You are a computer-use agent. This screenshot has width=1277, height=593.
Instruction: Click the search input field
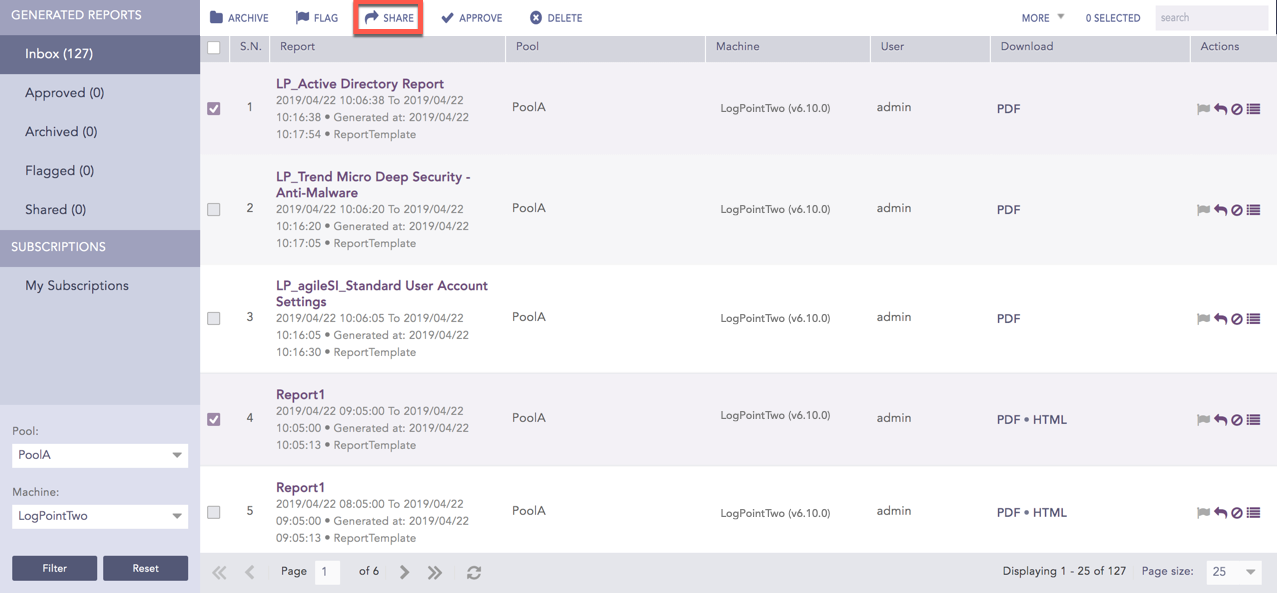[1211, 18]
